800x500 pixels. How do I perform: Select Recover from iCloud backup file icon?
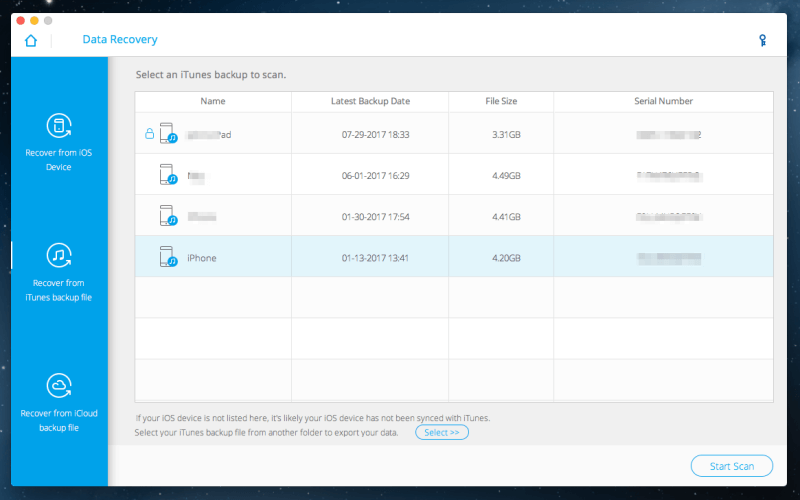click(x=59, y=385)
